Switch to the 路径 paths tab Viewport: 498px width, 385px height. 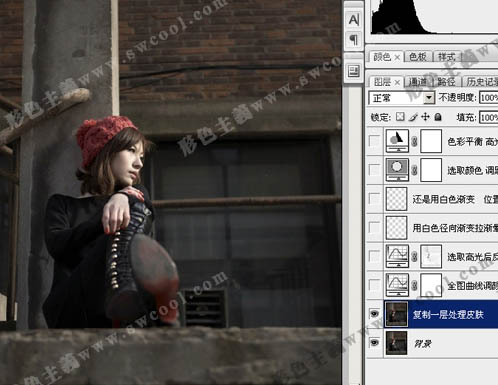click(x=446, y=82)
